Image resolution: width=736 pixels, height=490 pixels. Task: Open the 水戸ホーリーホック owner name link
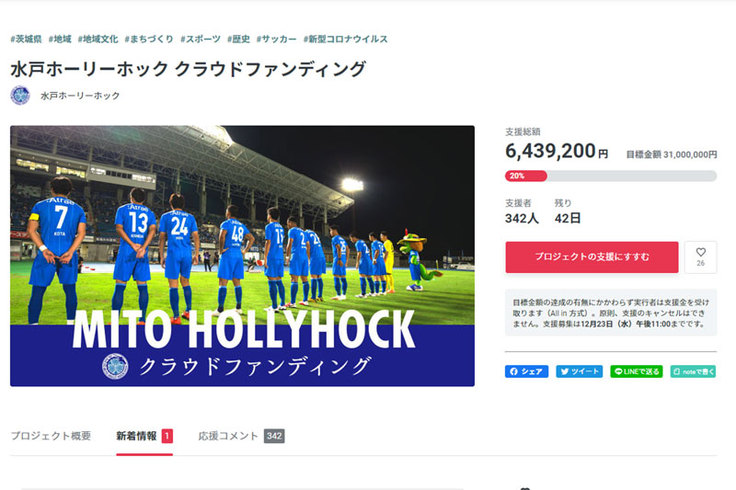(80, 96)
